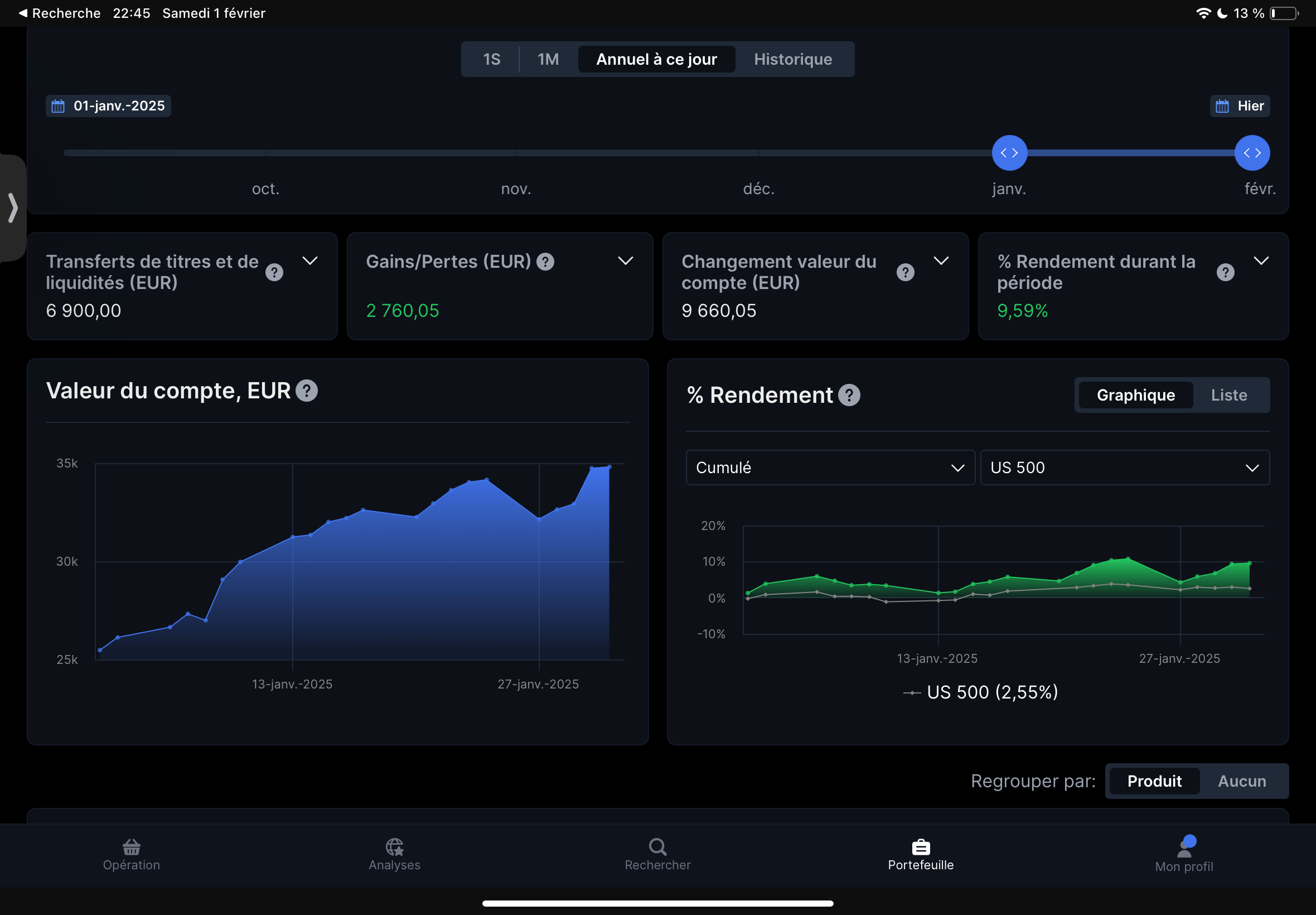
Task: Expand the Transferts de titres card chevron
Action: [x=310, y=261]
